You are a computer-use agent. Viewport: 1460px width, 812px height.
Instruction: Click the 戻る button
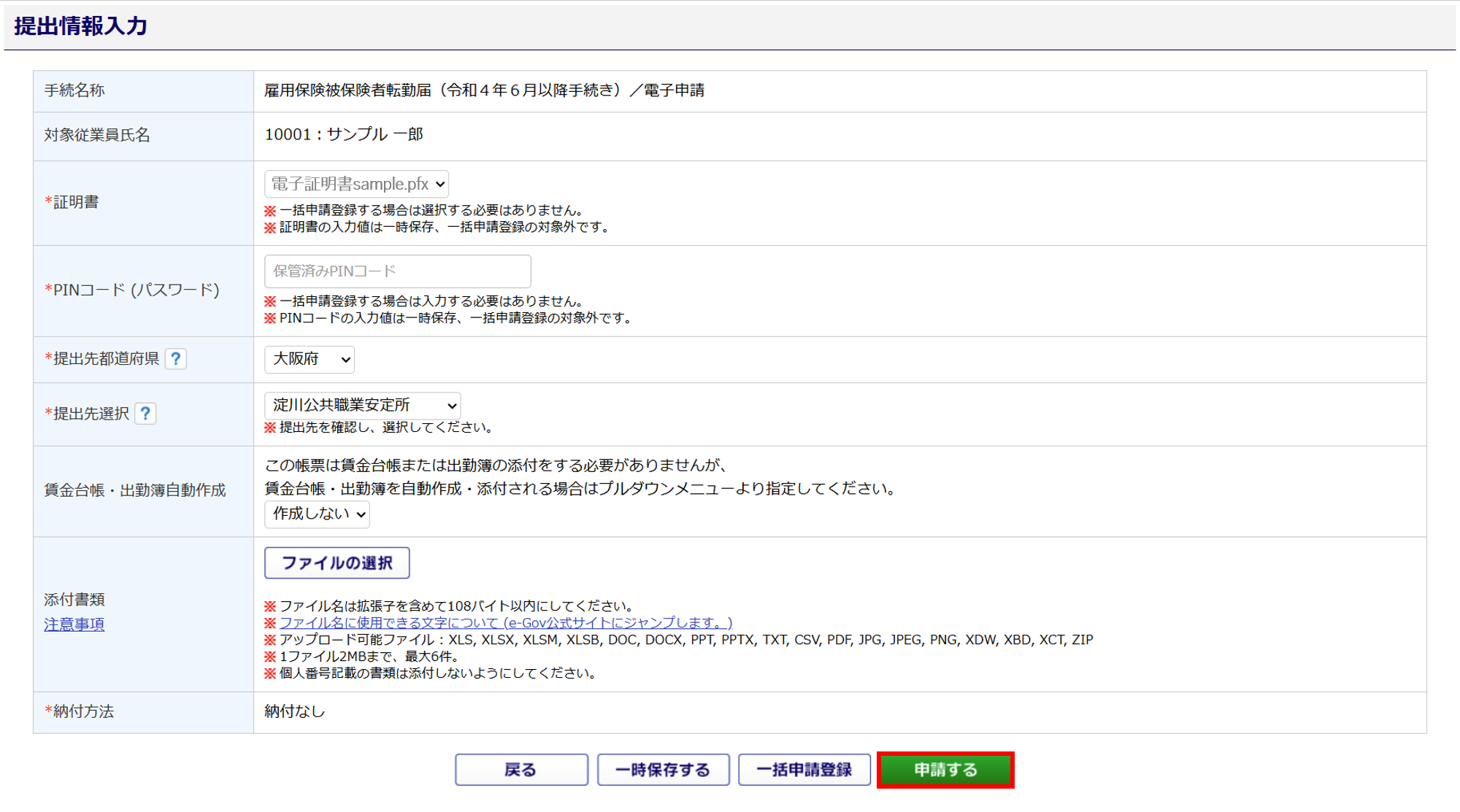[521, 770]
